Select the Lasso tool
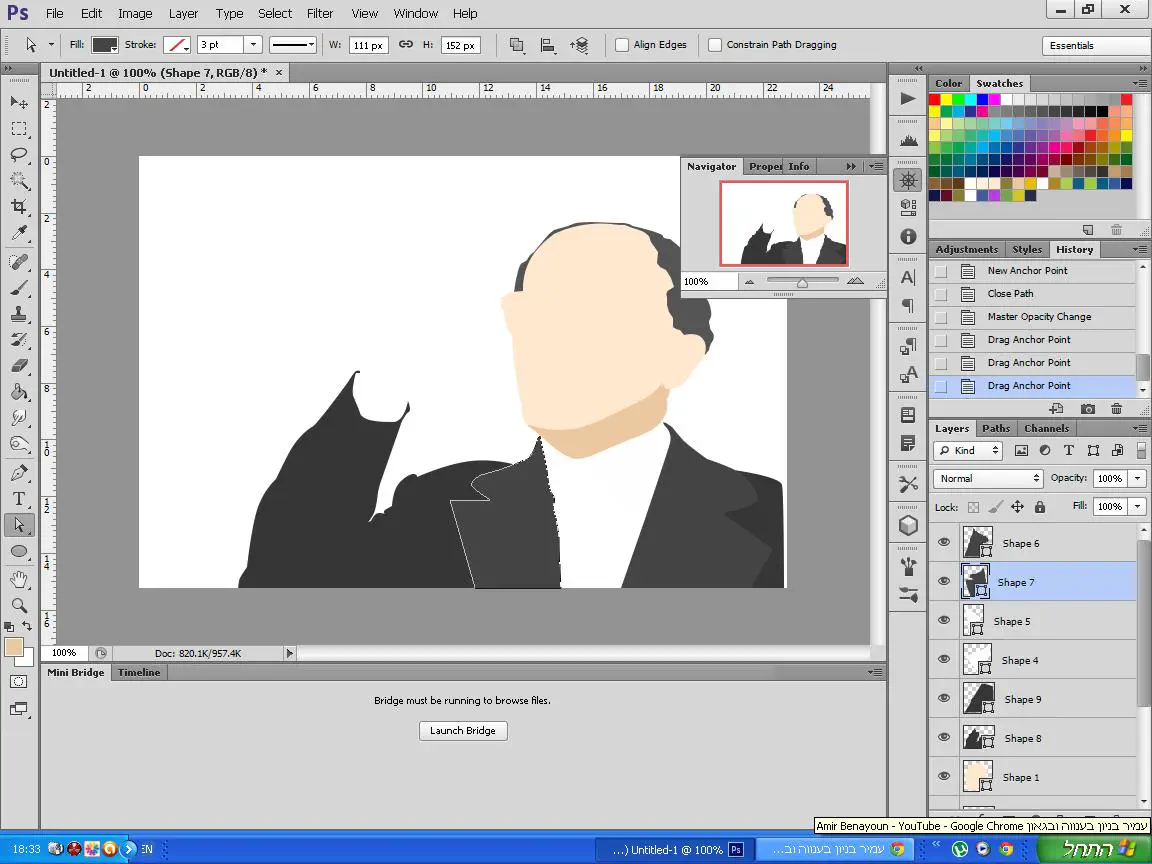1152x864 pixels. (x=19, y=154)
